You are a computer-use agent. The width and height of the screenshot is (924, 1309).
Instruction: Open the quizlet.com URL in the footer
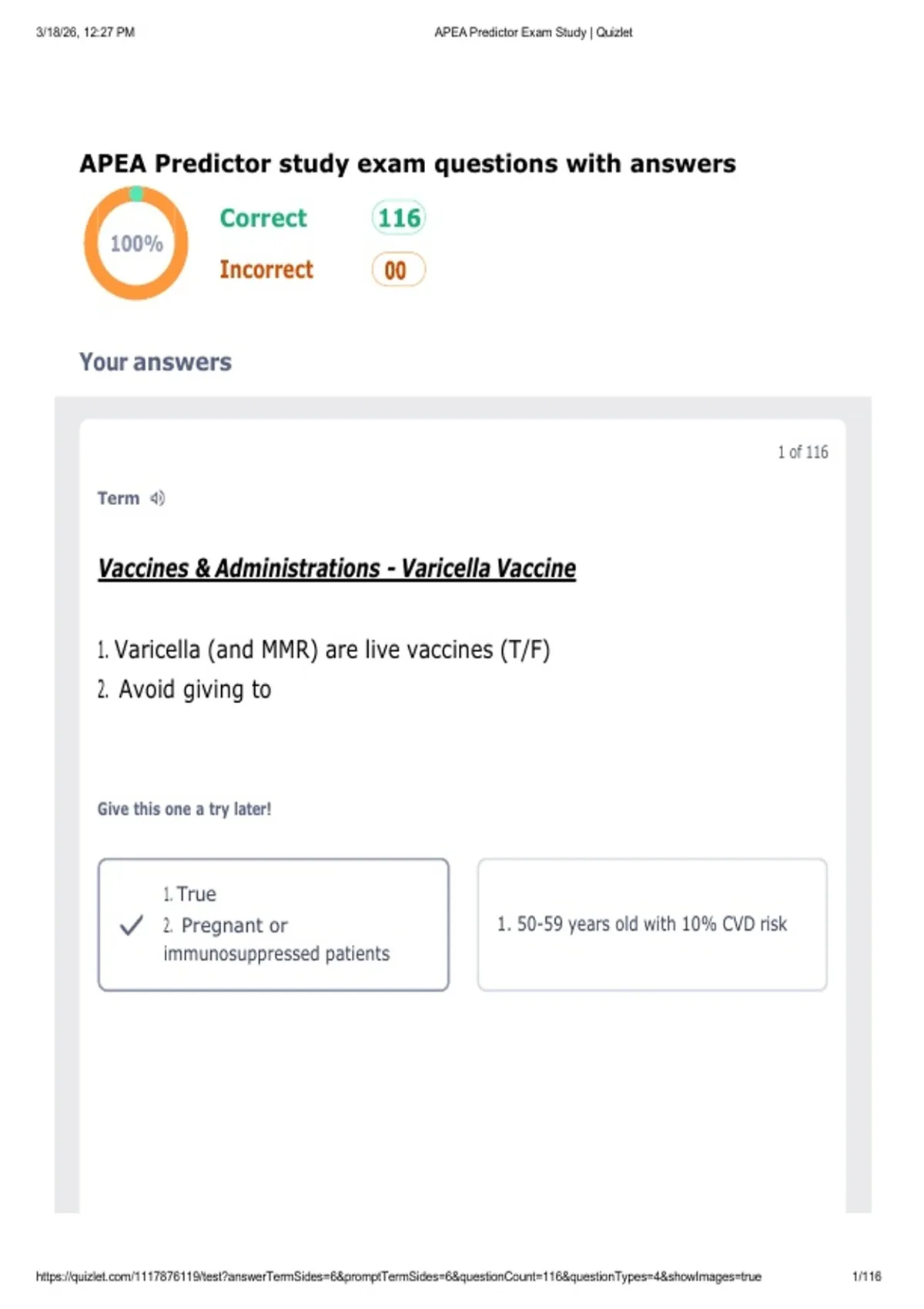click(x=399, y=1277)
